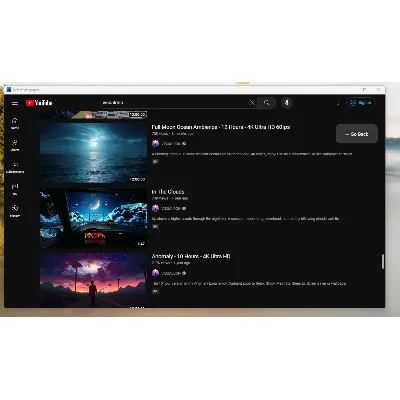
Task: Open channel avatar under Anomaly video
Action: point(155,273)
